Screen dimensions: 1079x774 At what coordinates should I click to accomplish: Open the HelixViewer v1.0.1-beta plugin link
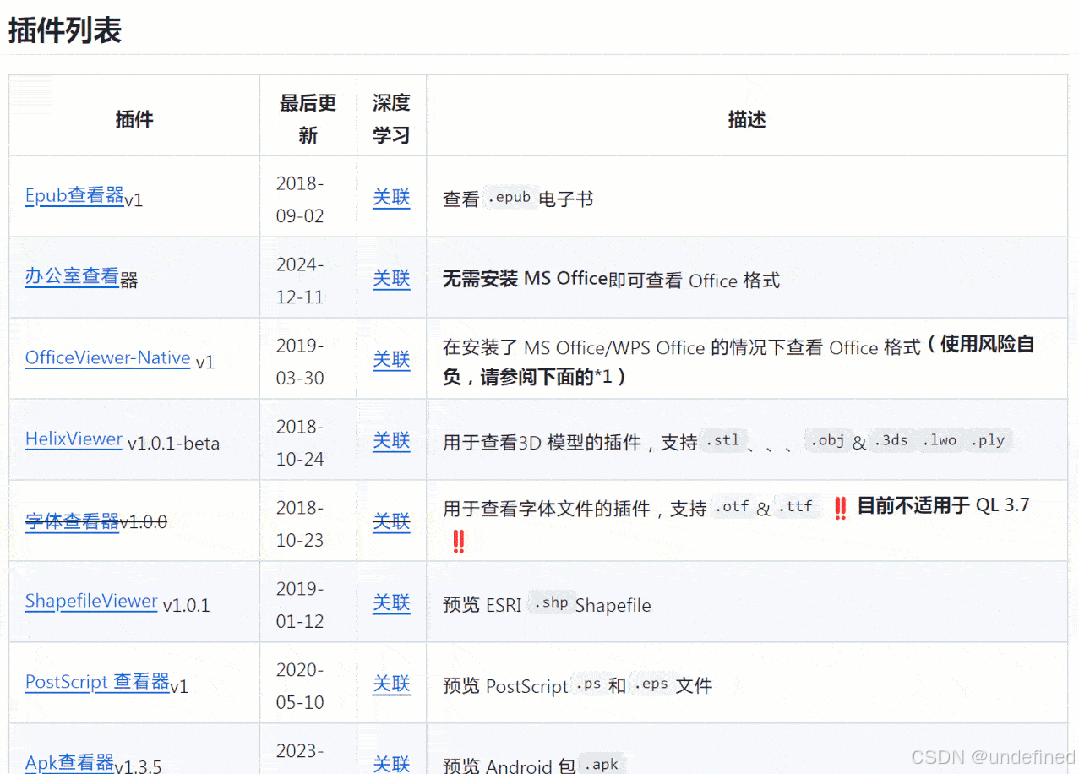74,439
